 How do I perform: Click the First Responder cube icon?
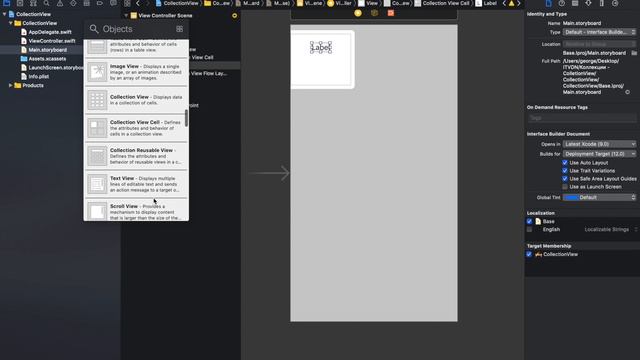(x=374, y=13)
